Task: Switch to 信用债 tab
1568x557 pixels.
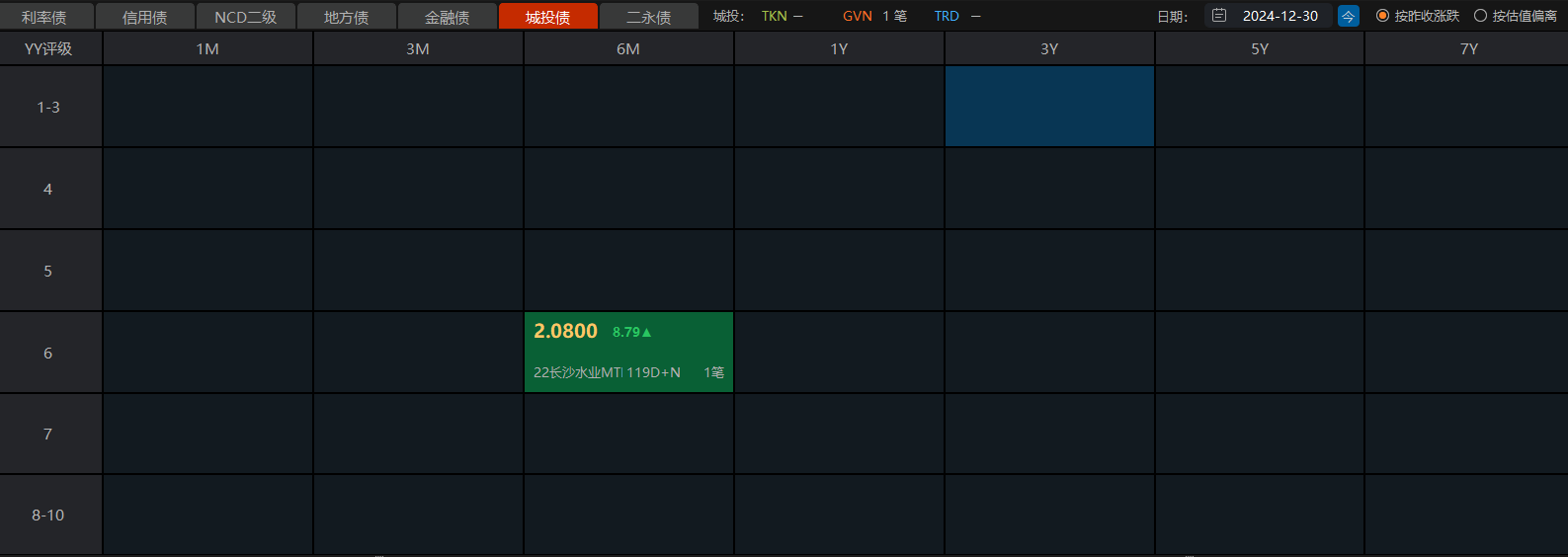Action: 145,17
